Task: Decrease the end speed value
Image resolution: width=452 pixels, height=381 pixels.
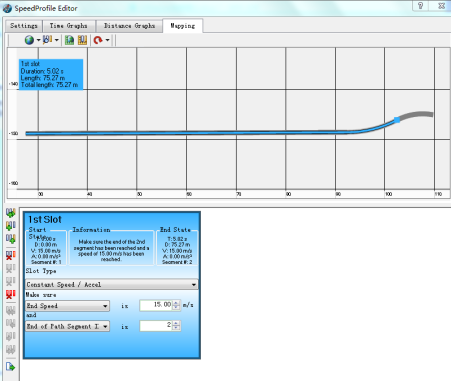Action: [x=176, y=308]
